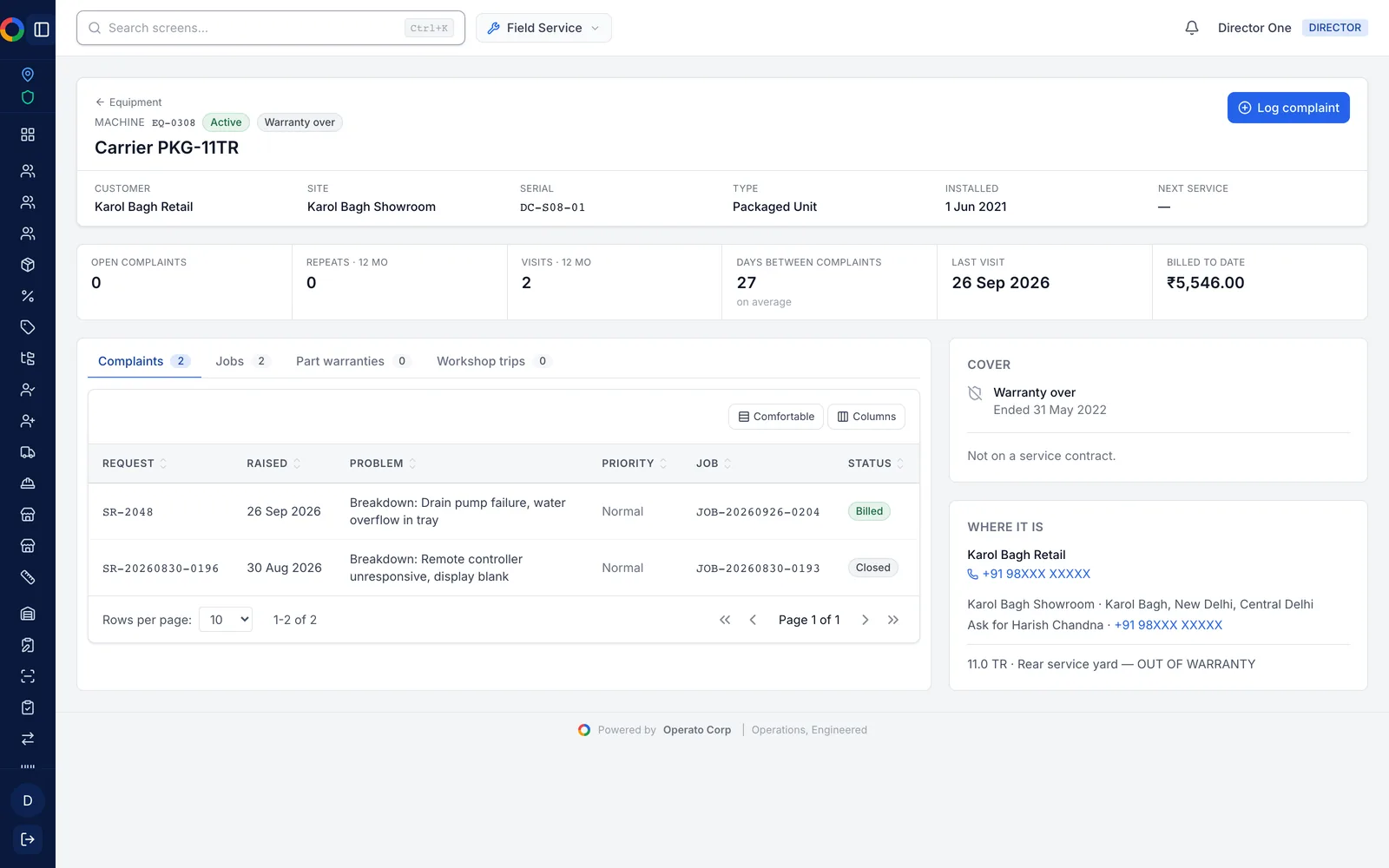Sort by the PRIORITY column header

coord(635,464)
